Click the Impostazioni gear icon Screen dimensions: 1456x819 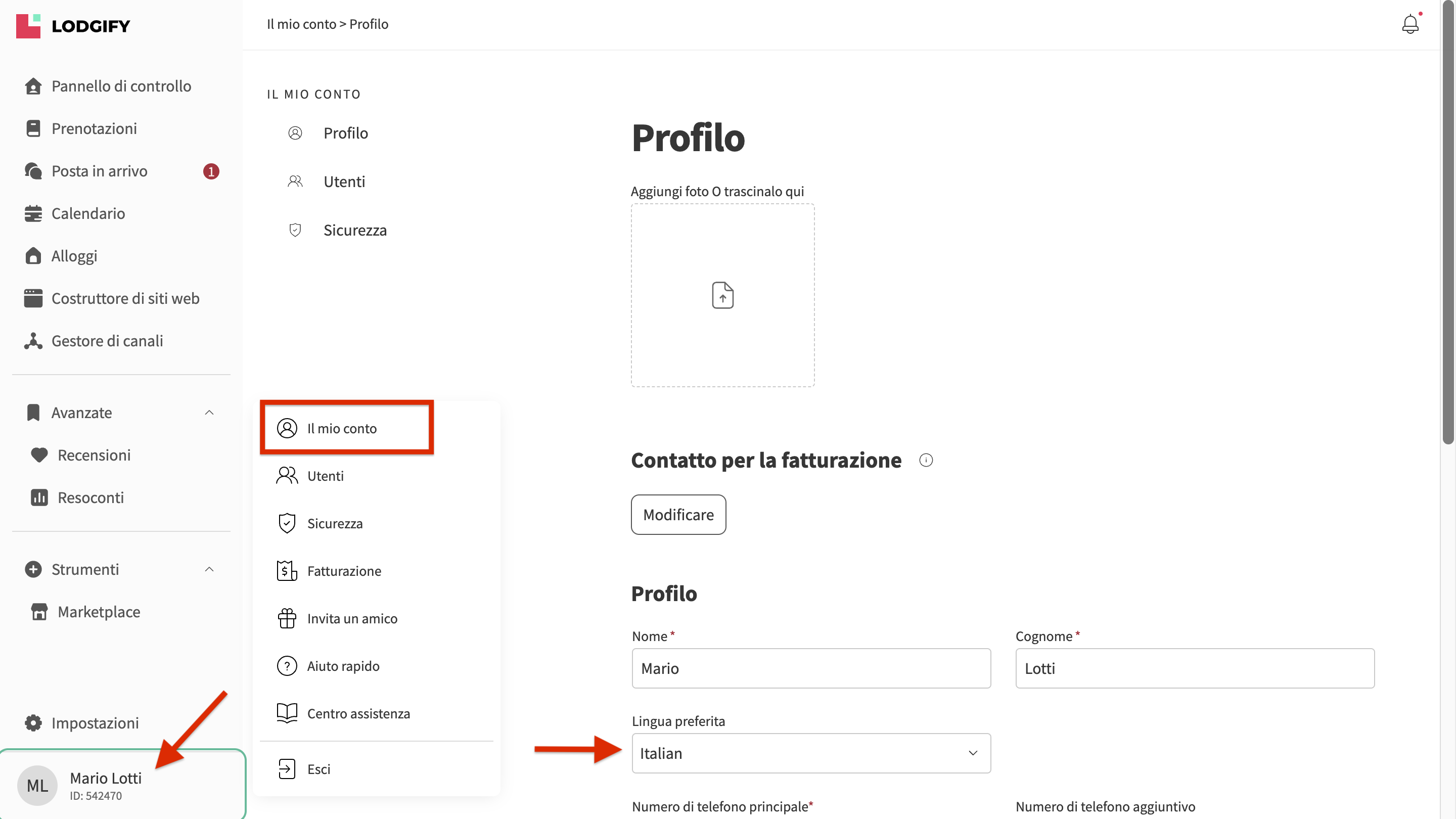[33, 723]
